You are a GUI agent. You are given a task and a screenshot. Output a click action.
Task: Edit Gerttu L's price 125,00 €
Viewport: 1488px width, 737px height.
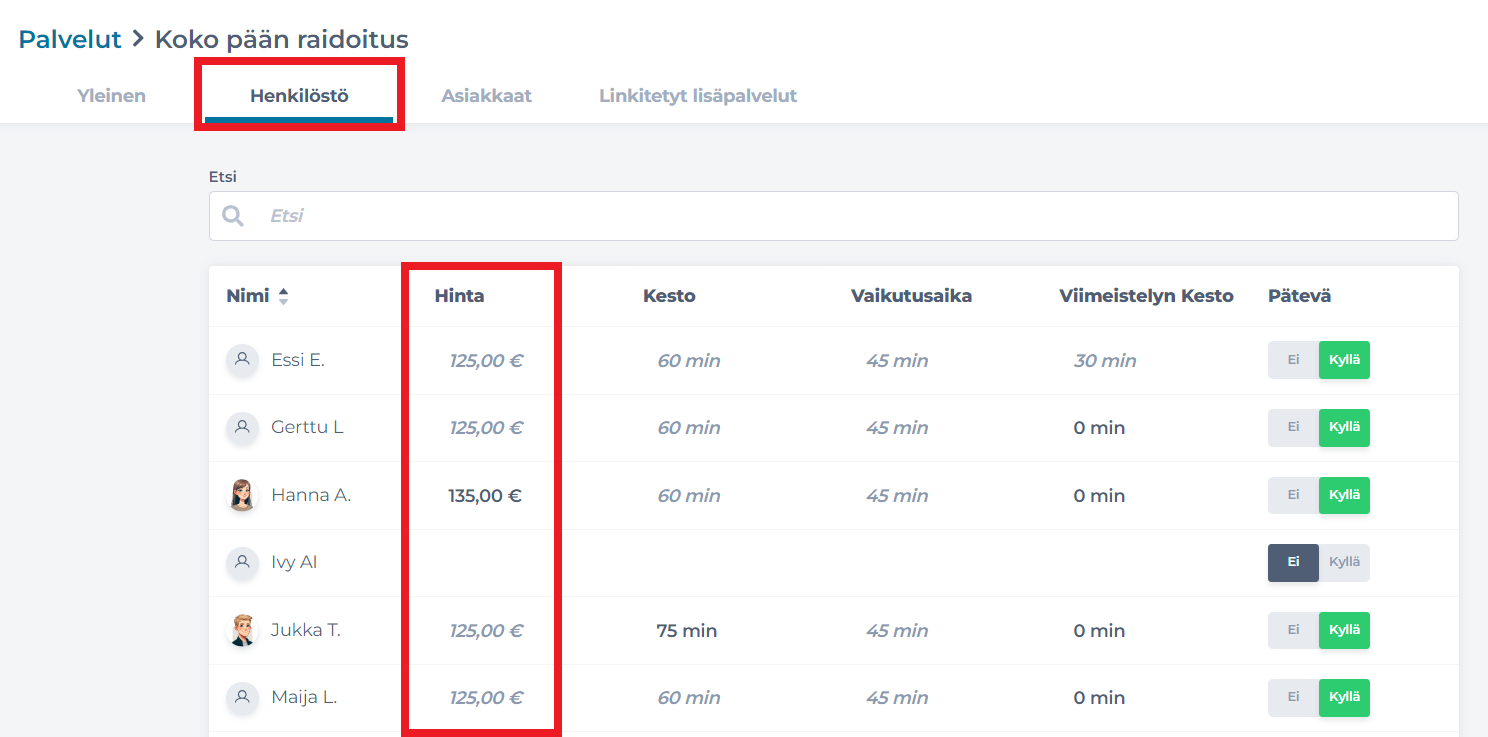pos(486,428)
